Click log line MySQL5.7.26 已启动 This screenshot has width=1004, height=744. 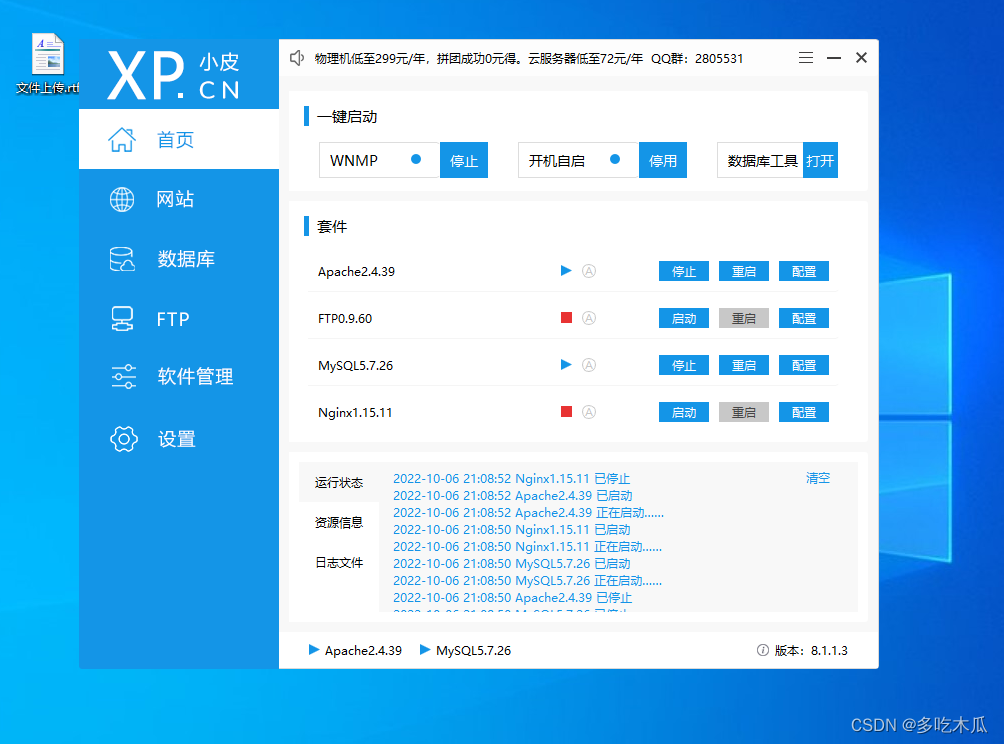(512, 563)
